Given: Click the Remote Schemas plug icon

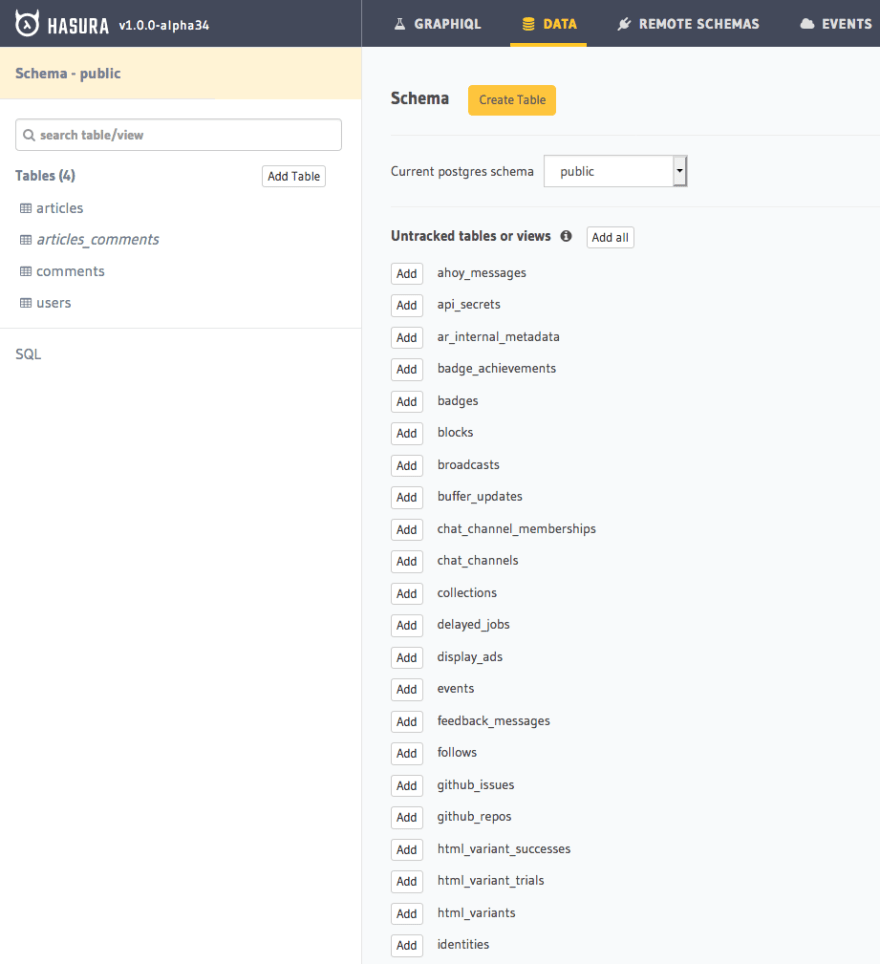Looking at the screenshot, I should tap(624, 24).
